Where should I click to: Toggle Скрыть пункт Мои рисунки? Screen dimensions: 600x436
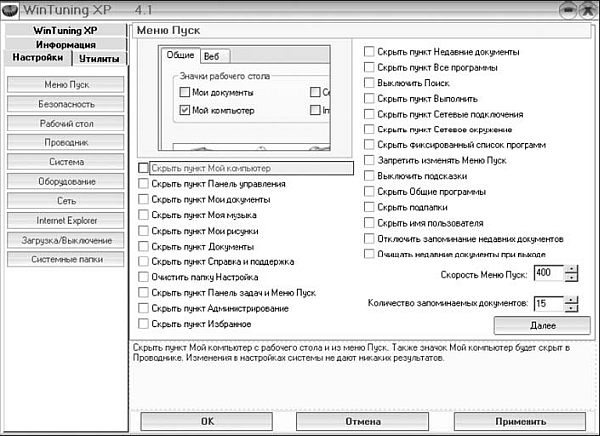pos(143,231)
